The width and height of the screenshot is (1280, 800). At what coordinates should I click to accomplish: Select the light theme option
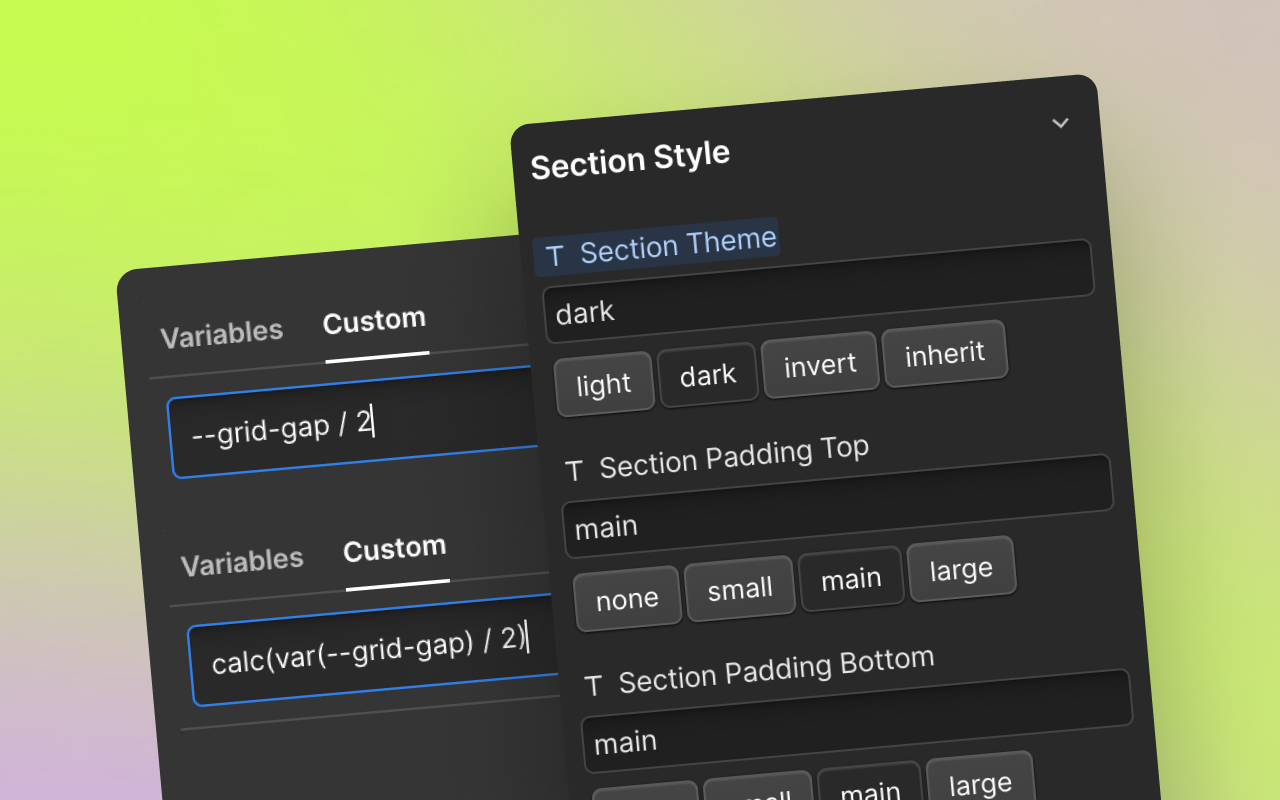[x=604, y=382]
